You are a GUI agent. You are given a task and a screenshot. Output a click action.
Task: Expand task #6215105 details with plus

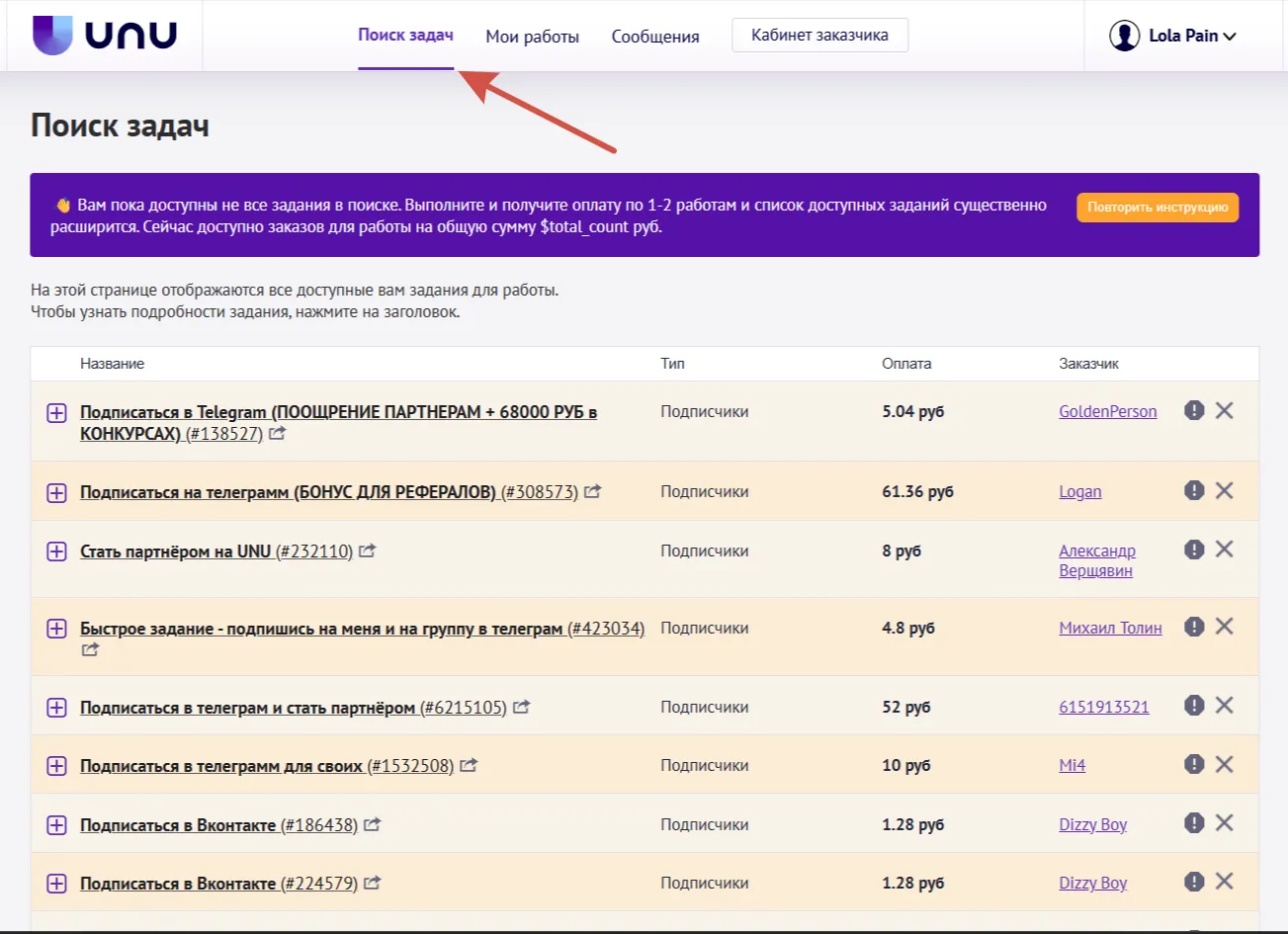(56, 708)
